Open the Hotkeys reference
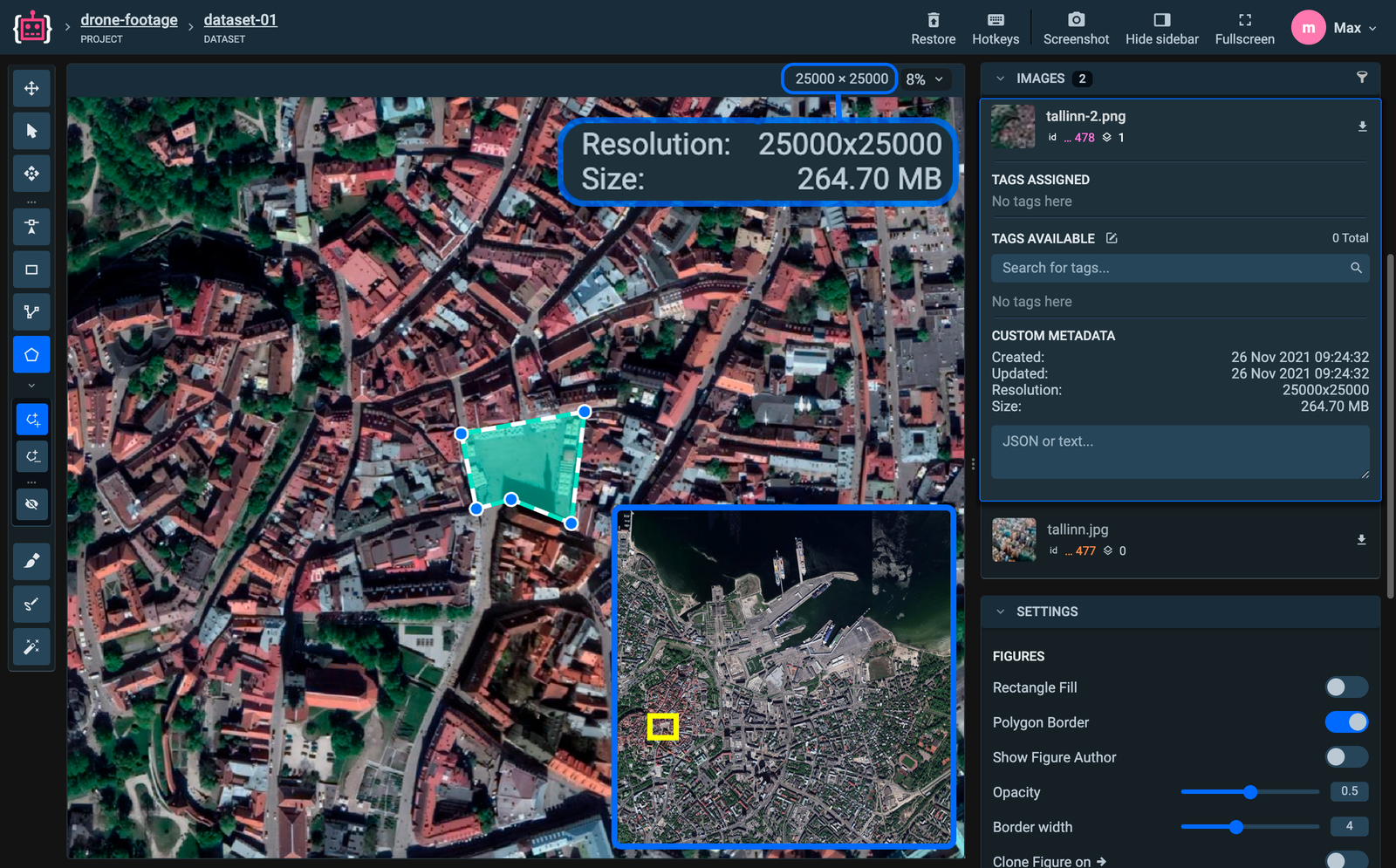The width and height of the screenshot is (1396, 868). point(996,28)
